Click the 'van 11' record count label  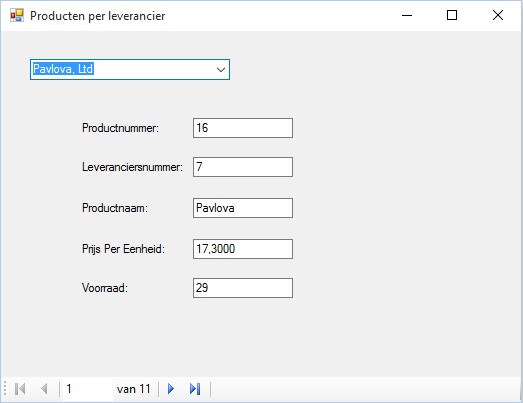tap(134, 389)
